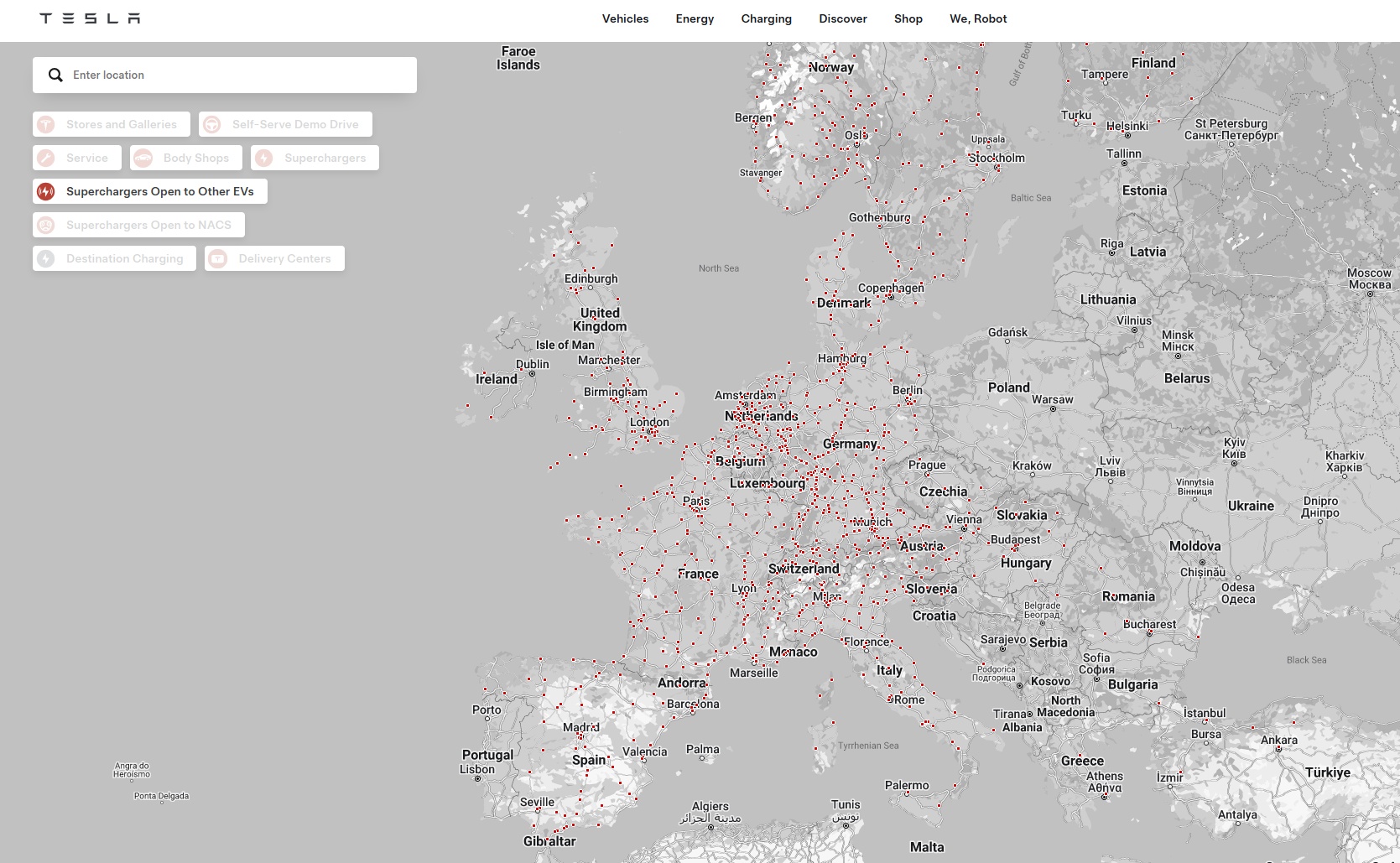
Task: Click the Superchargers Open to NACS icon
Action: click(46, 225)
